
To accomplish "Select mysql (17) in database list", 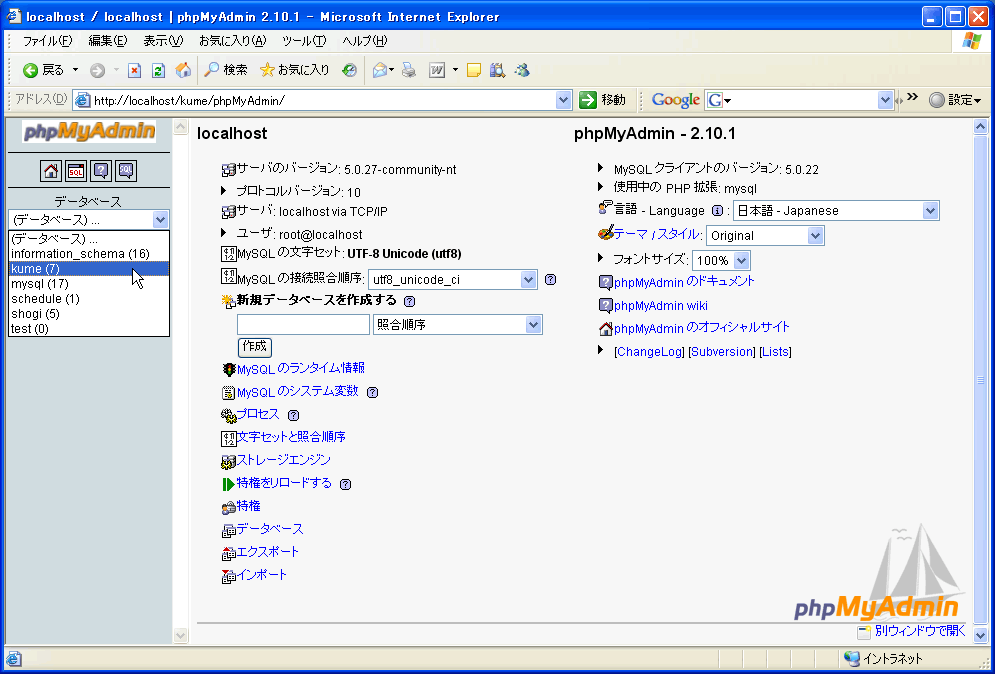I will (x=89, y=284).
